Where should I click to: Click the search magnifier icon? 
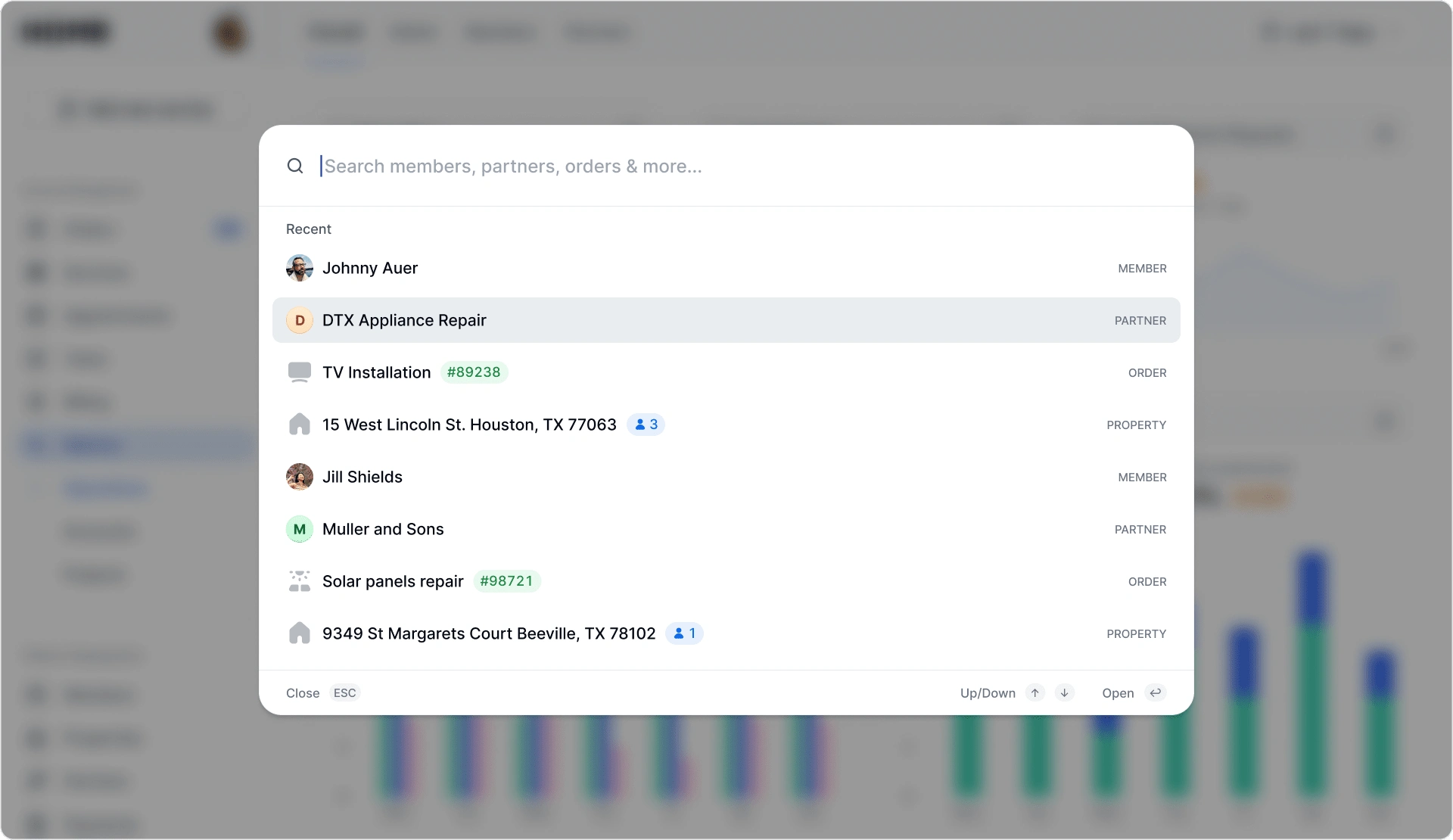[295, 166]
